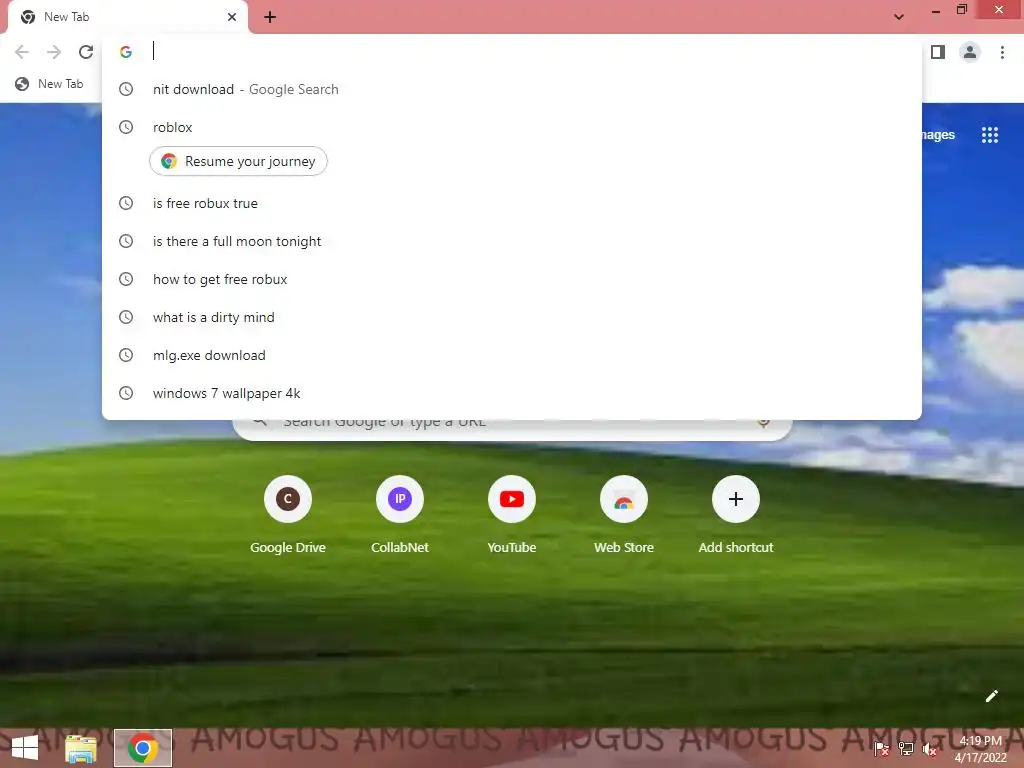Close the New Tab tab
The width and height of the screenshot is (1024, 768).
click(232, 17)
